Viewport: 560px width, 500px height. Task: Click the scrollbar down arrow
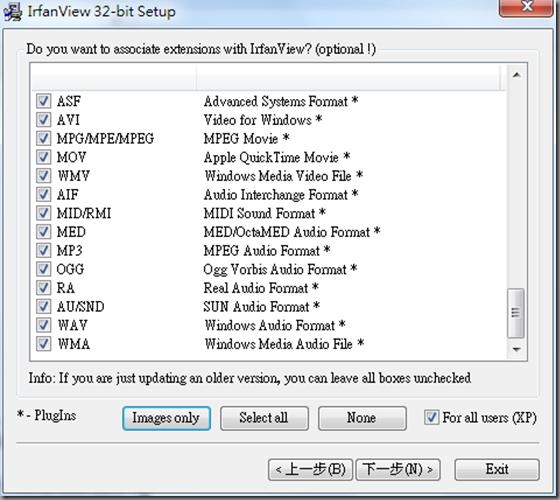516,349
